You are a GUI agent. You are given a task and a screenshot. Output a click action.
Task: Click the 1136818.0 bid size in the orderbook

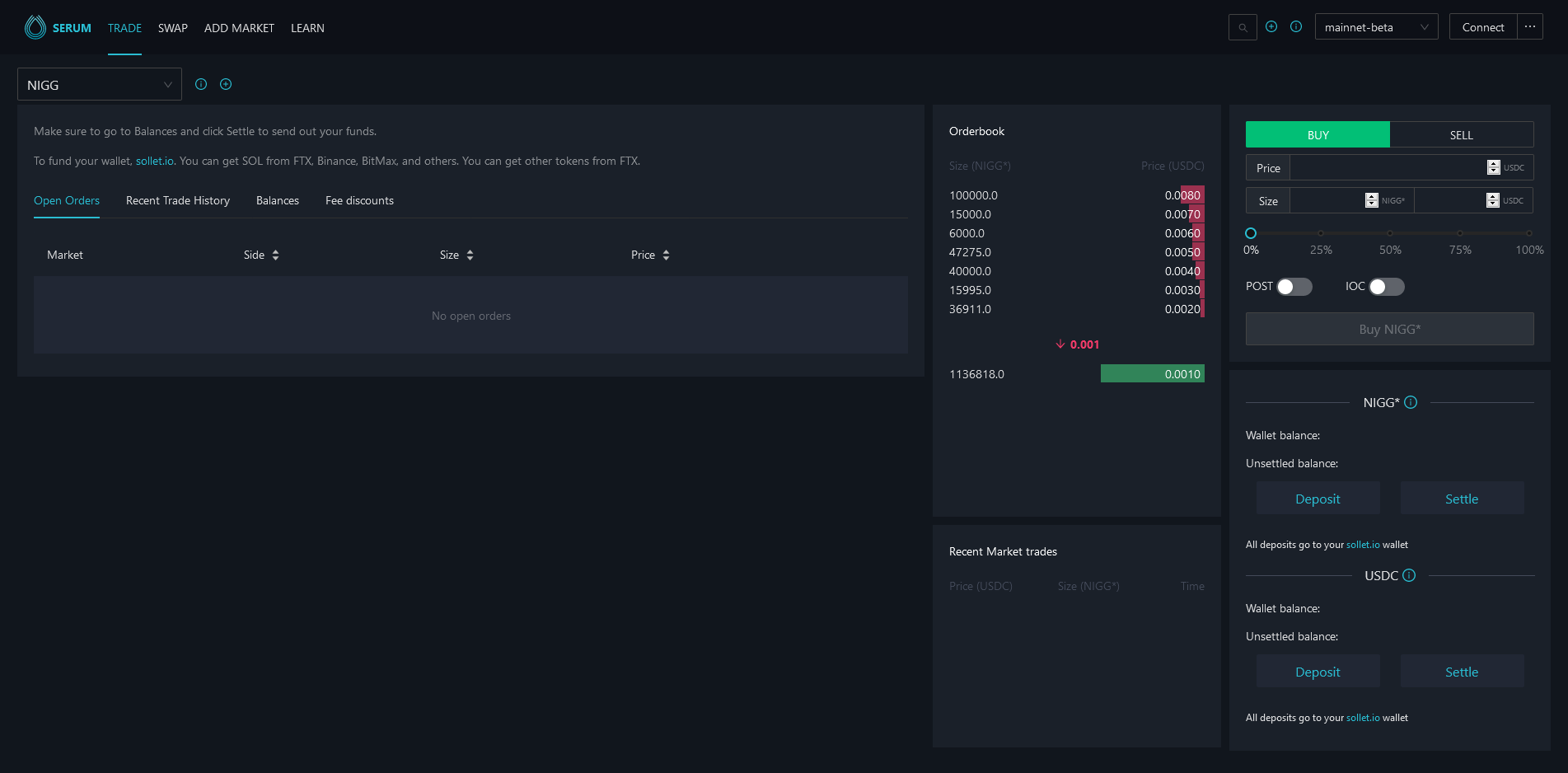coord(976,374)
